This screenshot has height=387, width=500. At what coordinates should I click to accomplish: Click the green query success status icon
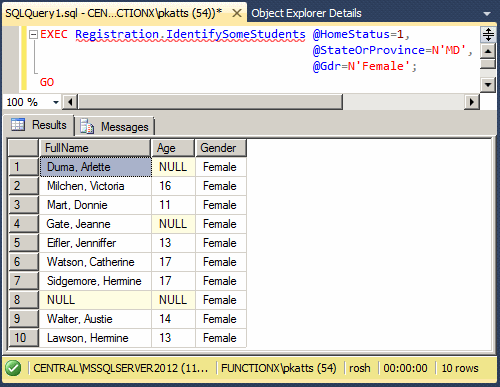pyautogui.click(x=13, y=368)
